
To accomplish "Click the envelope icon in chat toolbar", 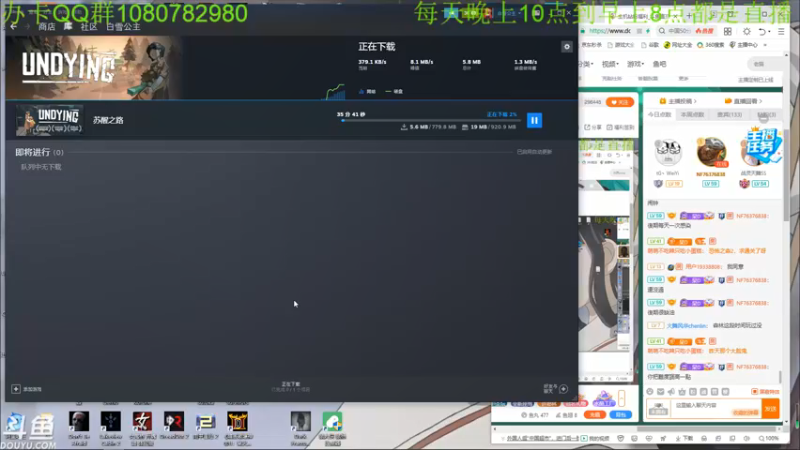I will tap(660, 392).
